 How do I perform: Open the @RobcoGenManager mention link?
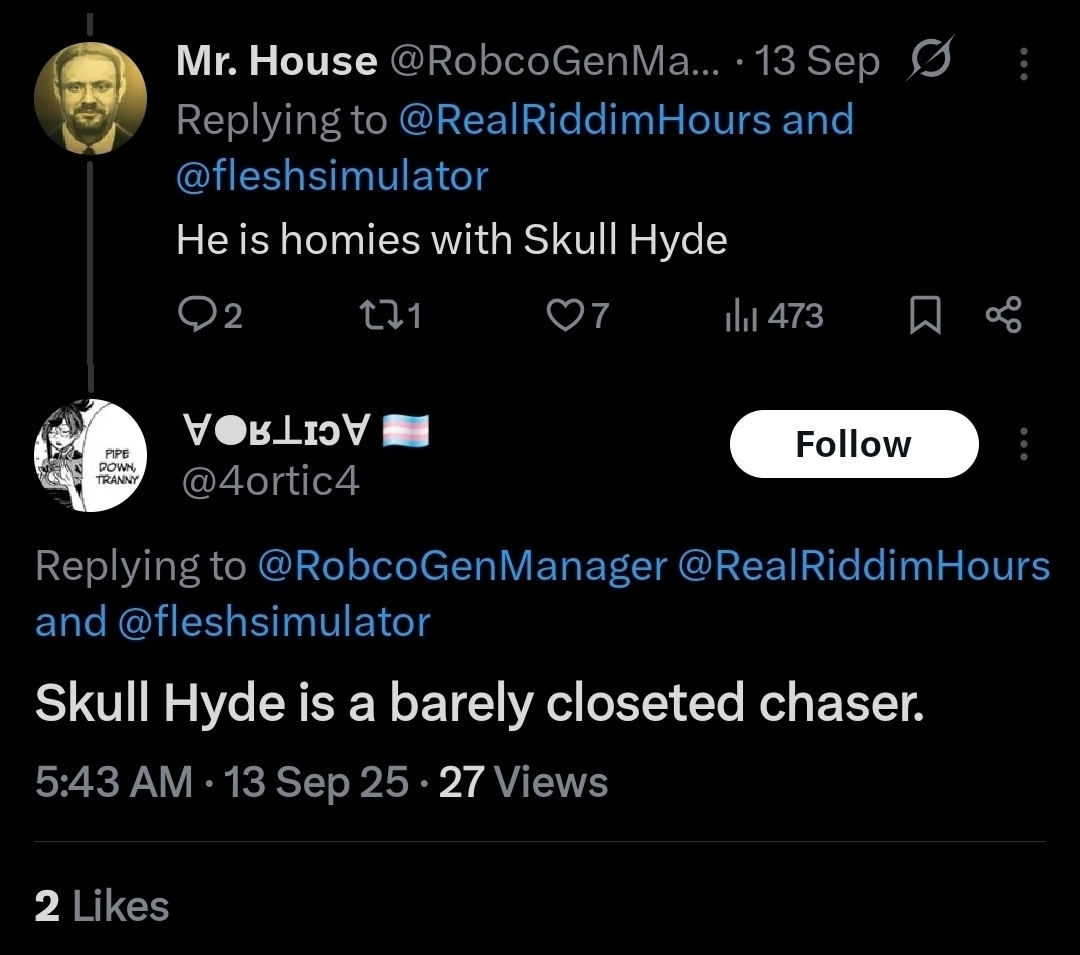[461, 566]
